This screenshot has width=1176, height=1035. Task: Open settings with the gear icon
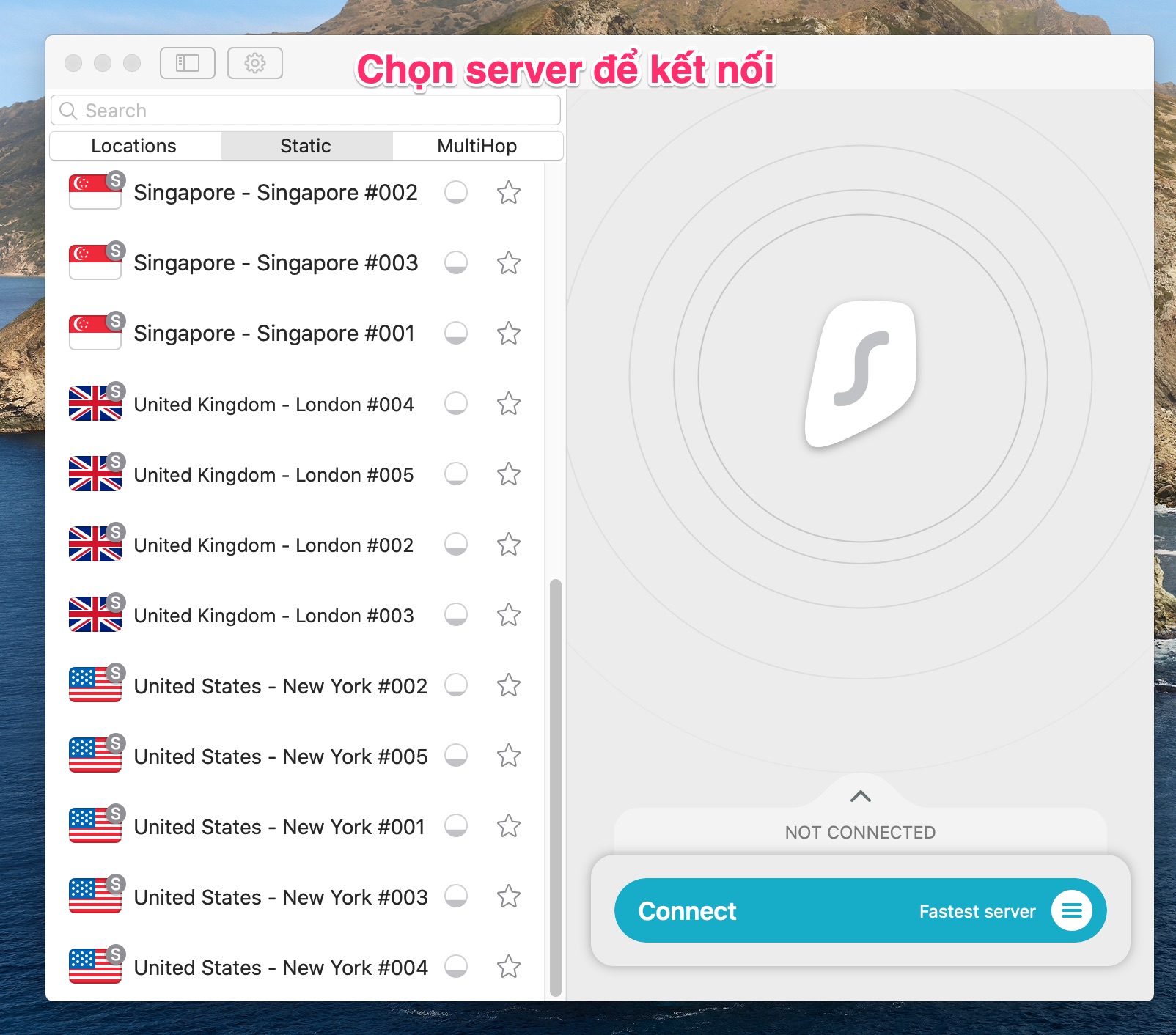(x=254, y=63)
